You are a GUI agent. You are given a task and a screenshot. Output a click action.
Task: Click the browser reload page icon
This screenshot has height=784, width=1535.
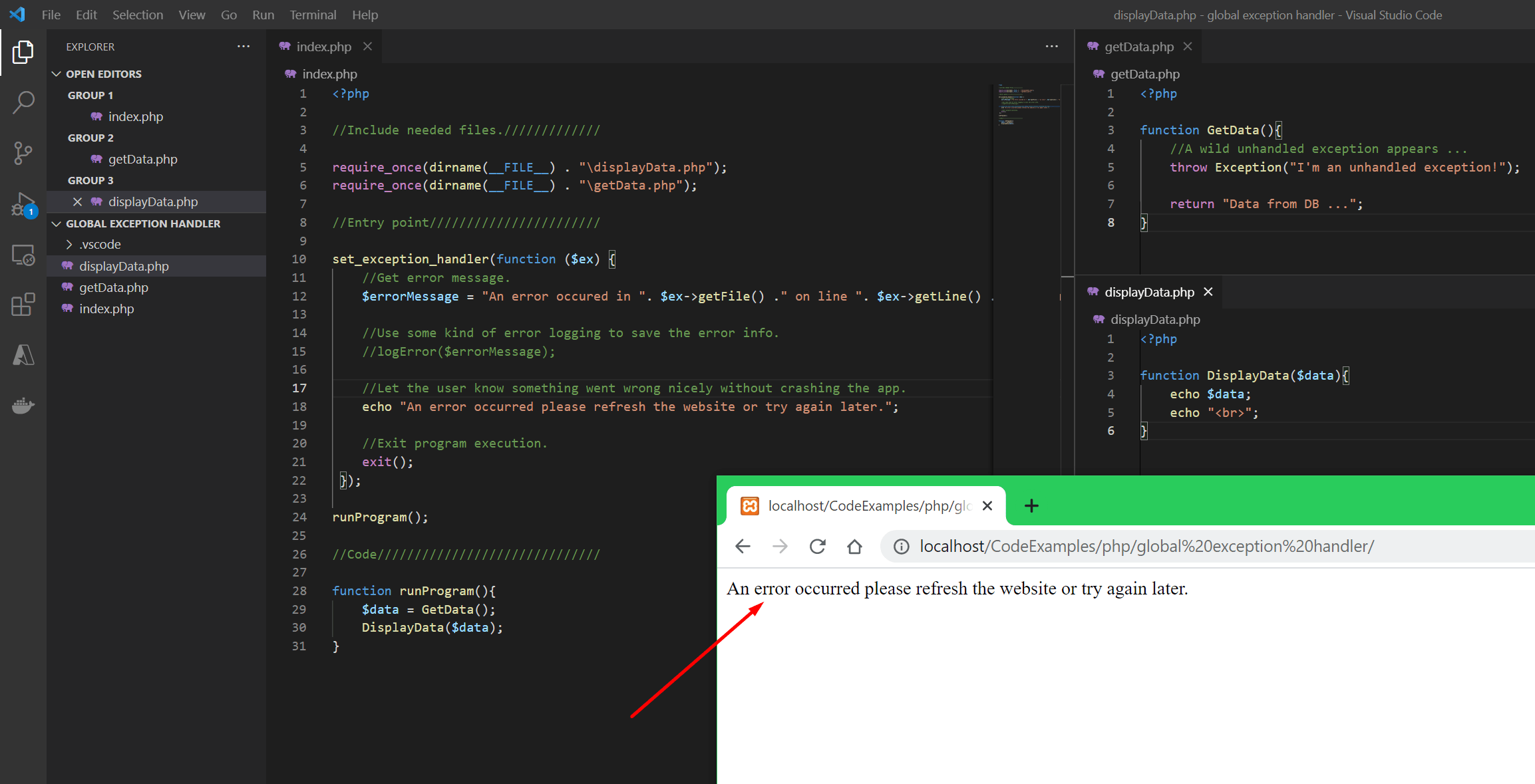pyautogui.click(x=817, y=546)
